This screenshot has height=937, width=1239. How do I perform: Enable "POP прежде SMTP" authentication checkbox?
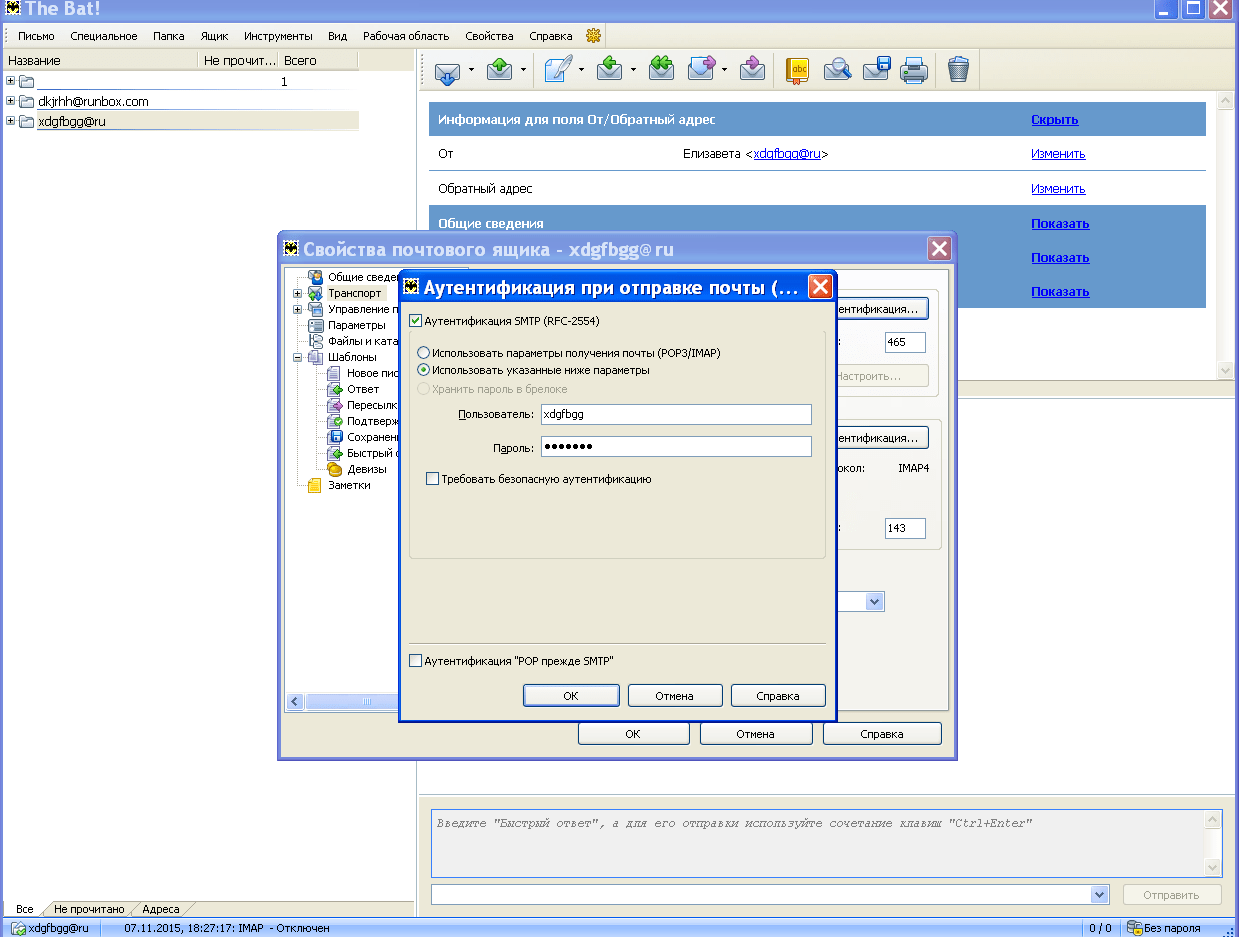tap(416, 661)
